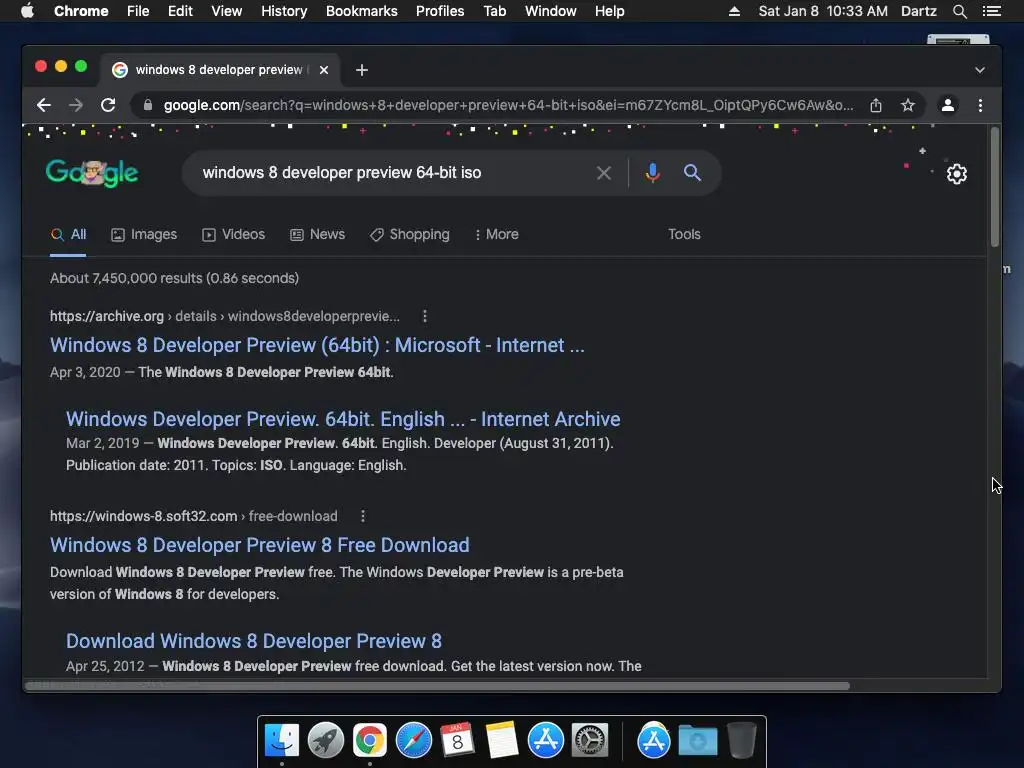This screenshot has width=1024, height=768.
Task: Open the Chrome application menu
Action: [x=81, y=11]
